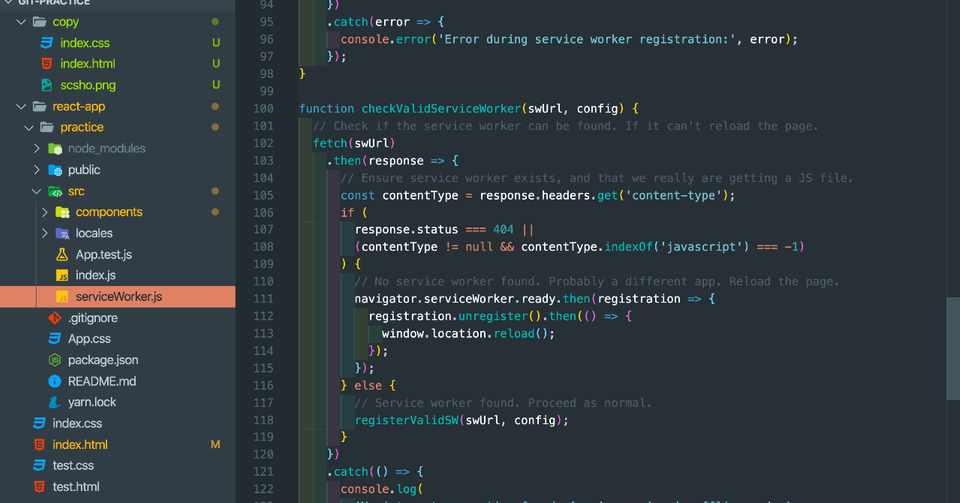Open package.json file
Viewport: 960px width, 503px height.
(103, 360)
